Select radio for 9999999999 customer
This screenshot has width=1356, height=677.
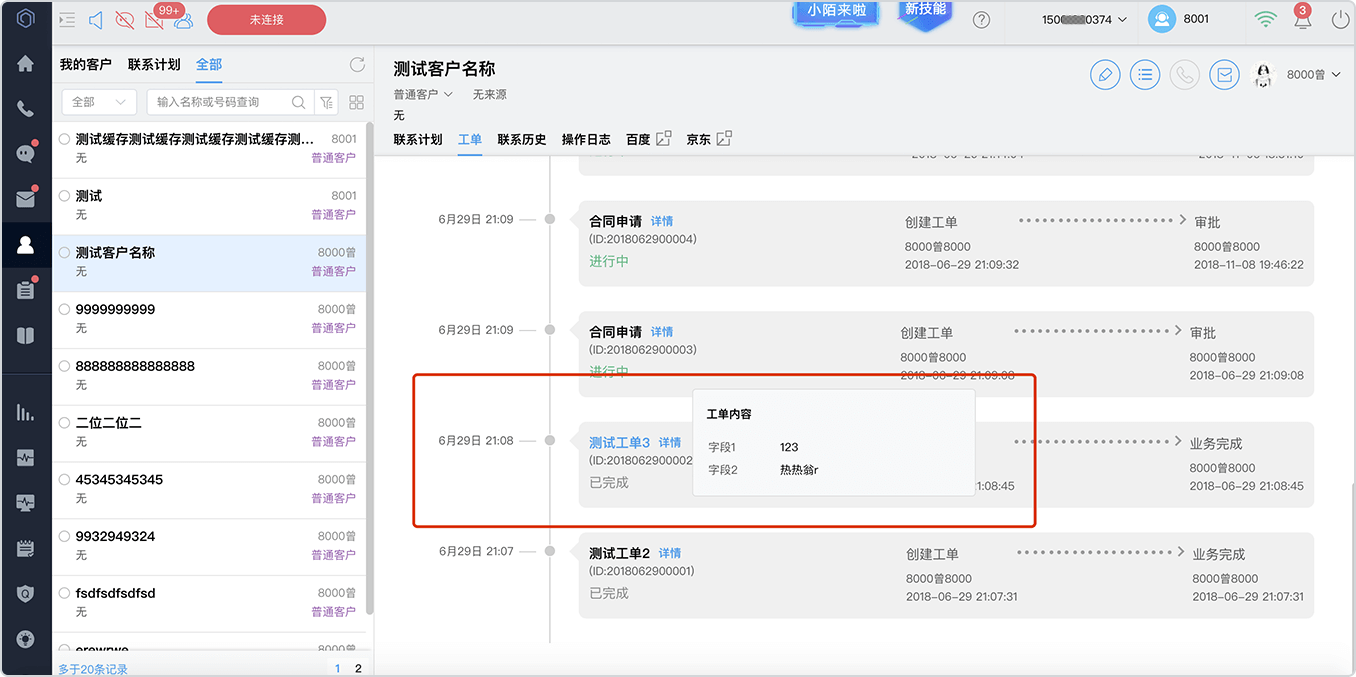[x=64, y=309]
